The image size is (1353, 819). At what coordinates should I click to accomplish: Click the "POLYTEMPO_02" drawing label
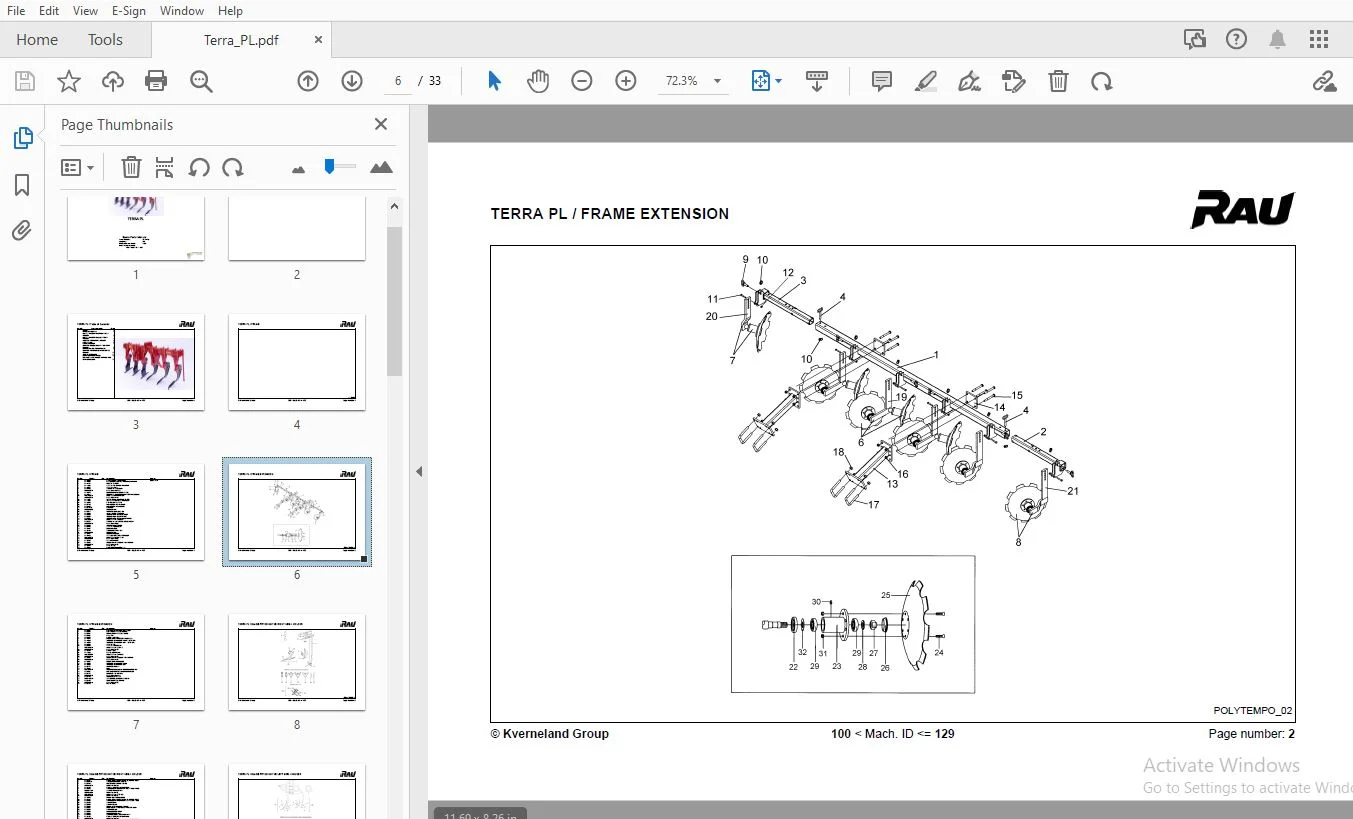click(x=1253, y=711)
